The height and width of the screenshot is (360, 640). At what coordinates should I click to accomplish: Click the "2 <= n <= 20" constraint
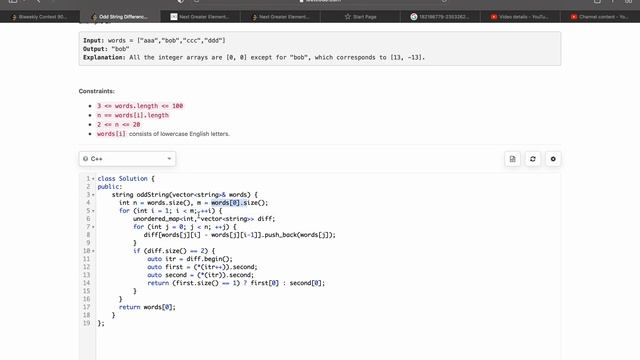click(118, 124)
